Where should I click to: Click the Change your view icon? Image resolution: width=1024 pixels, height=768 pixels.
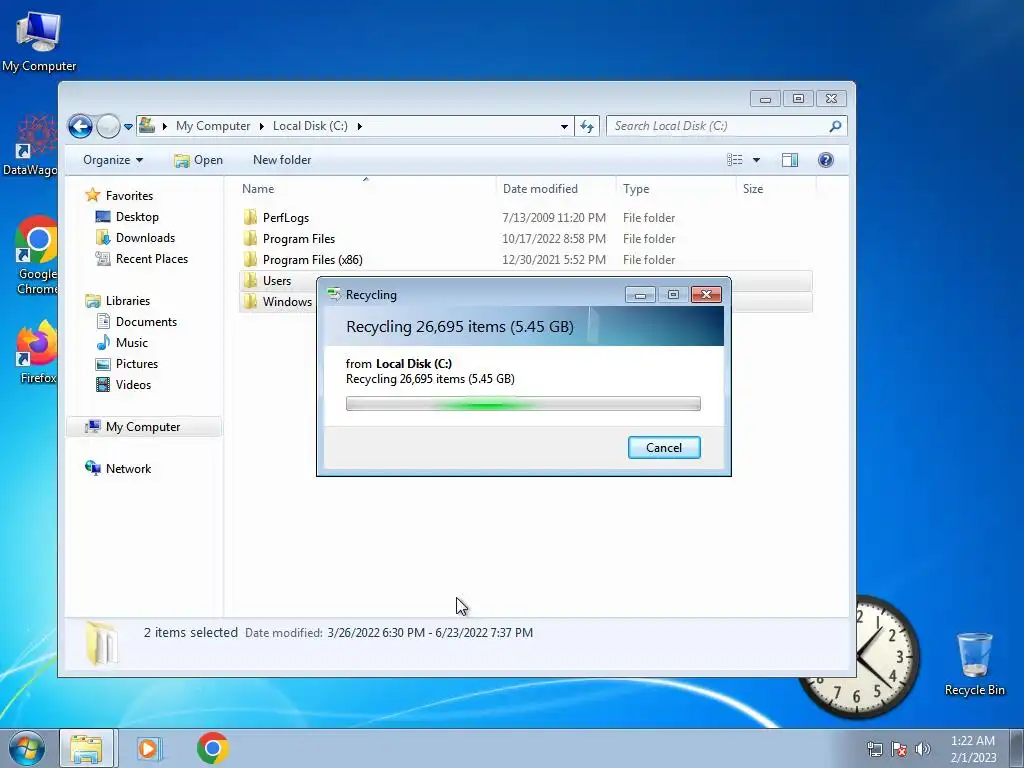click(735, 160)
